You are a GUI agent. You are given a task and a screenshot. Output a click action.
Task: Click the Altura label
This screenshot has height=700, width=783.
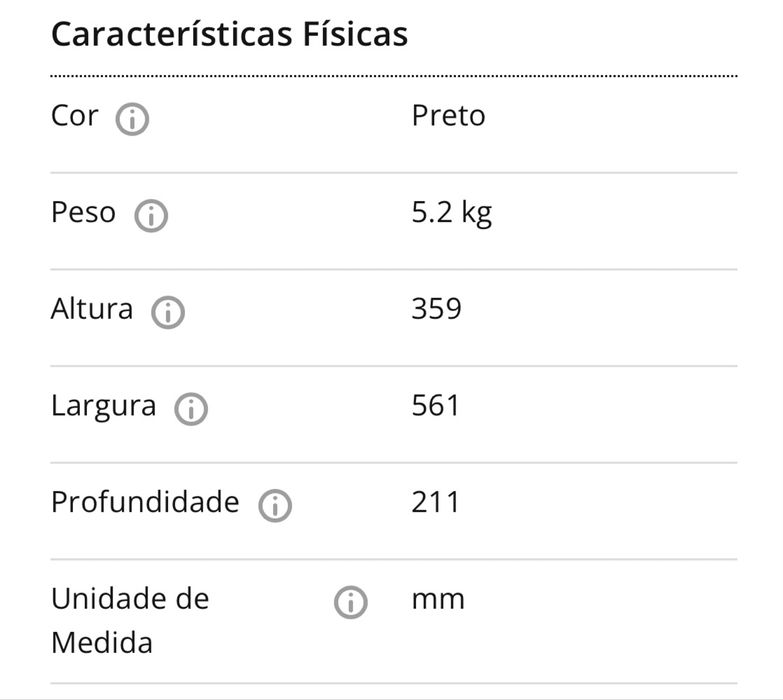point(92,309)
